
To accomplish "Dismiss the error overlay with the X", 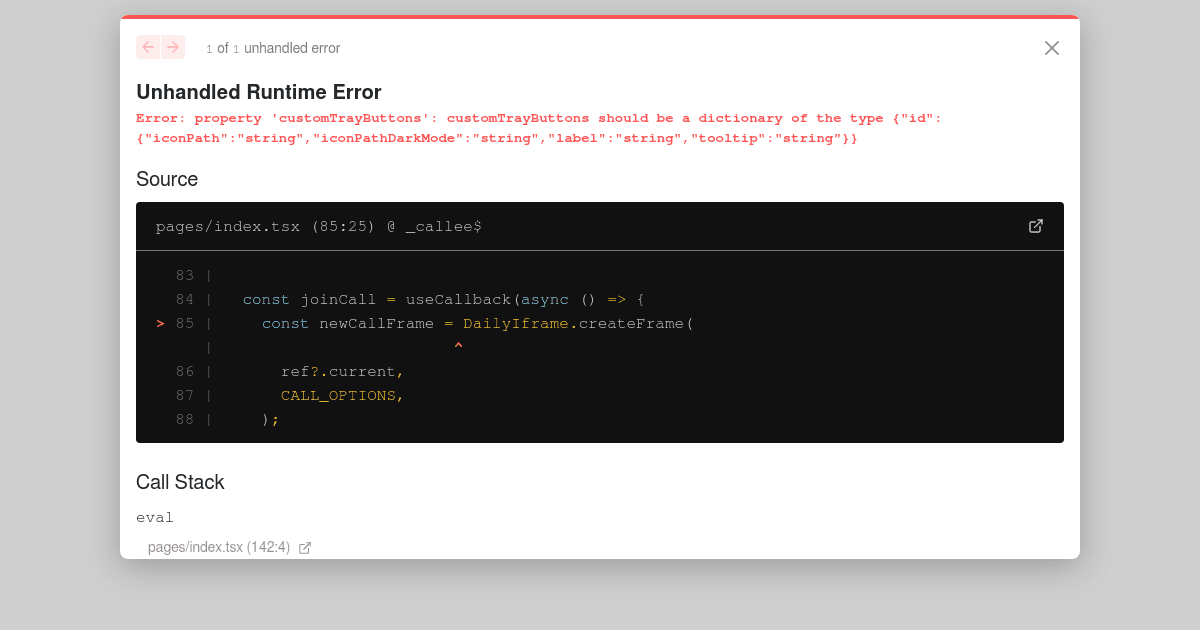I will [x=1051, y=47].
